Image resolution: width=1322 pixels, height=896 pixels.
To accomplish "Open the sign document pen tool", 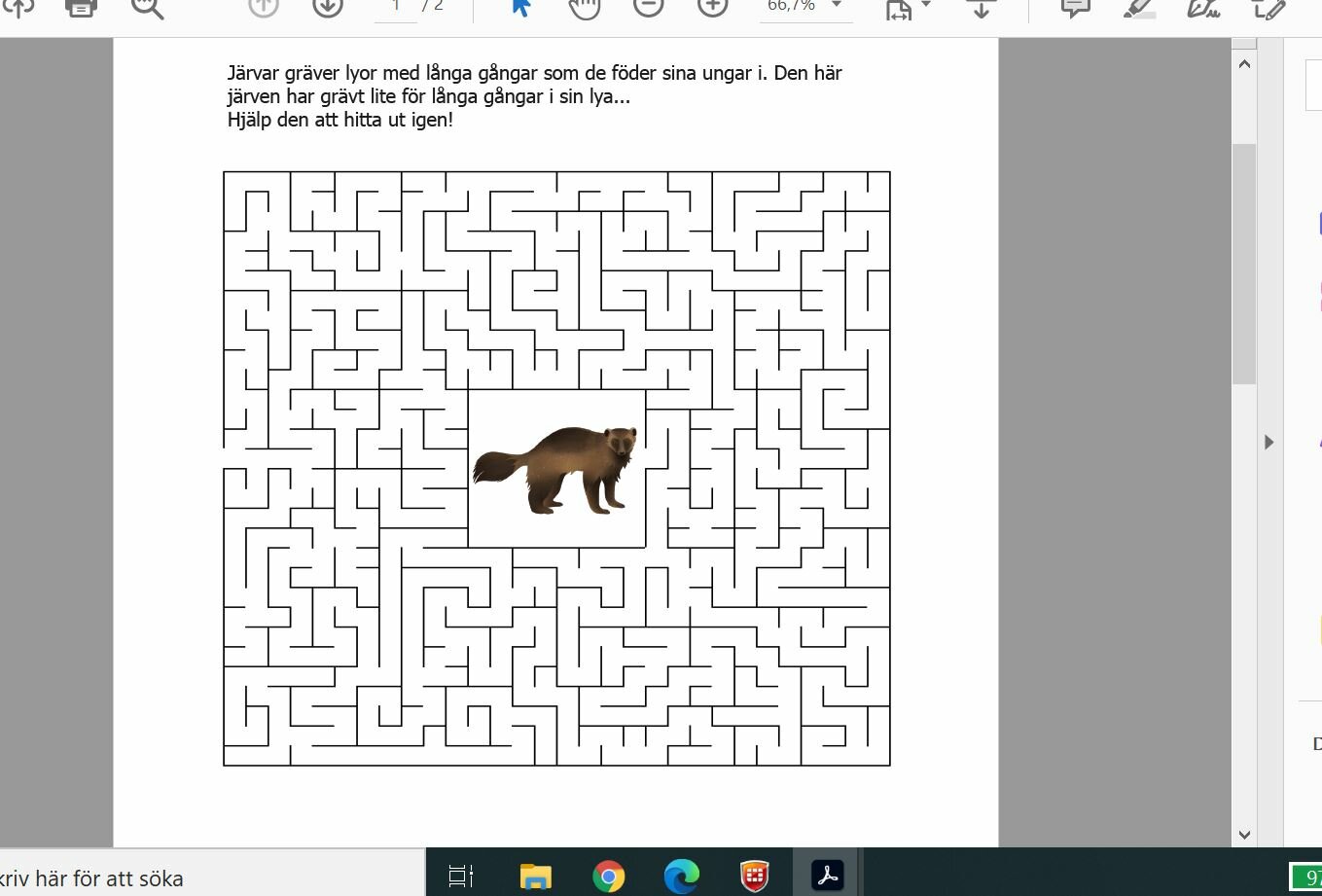I will 1204,8.
